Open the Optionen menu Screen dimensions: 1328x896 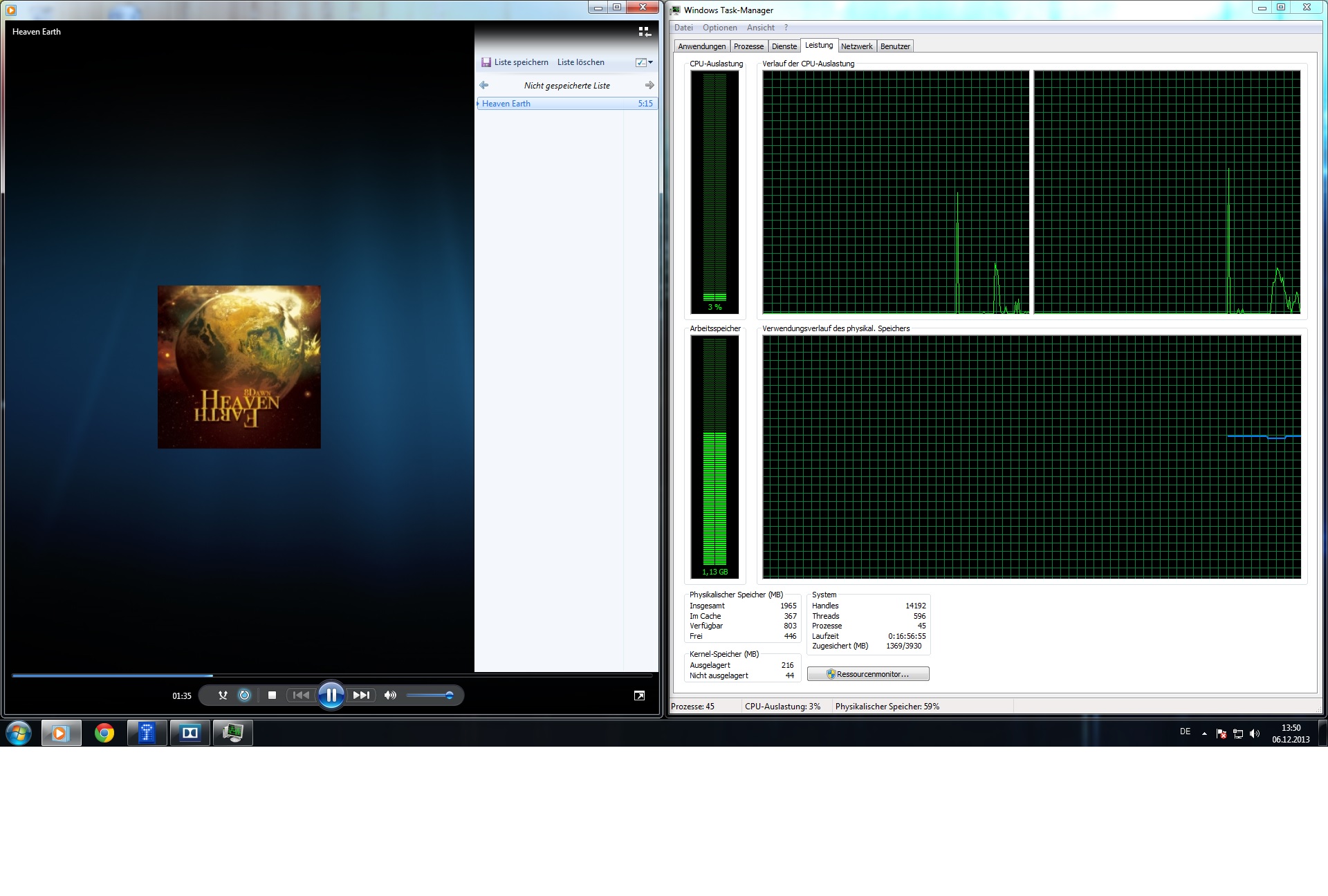(719, 28)
